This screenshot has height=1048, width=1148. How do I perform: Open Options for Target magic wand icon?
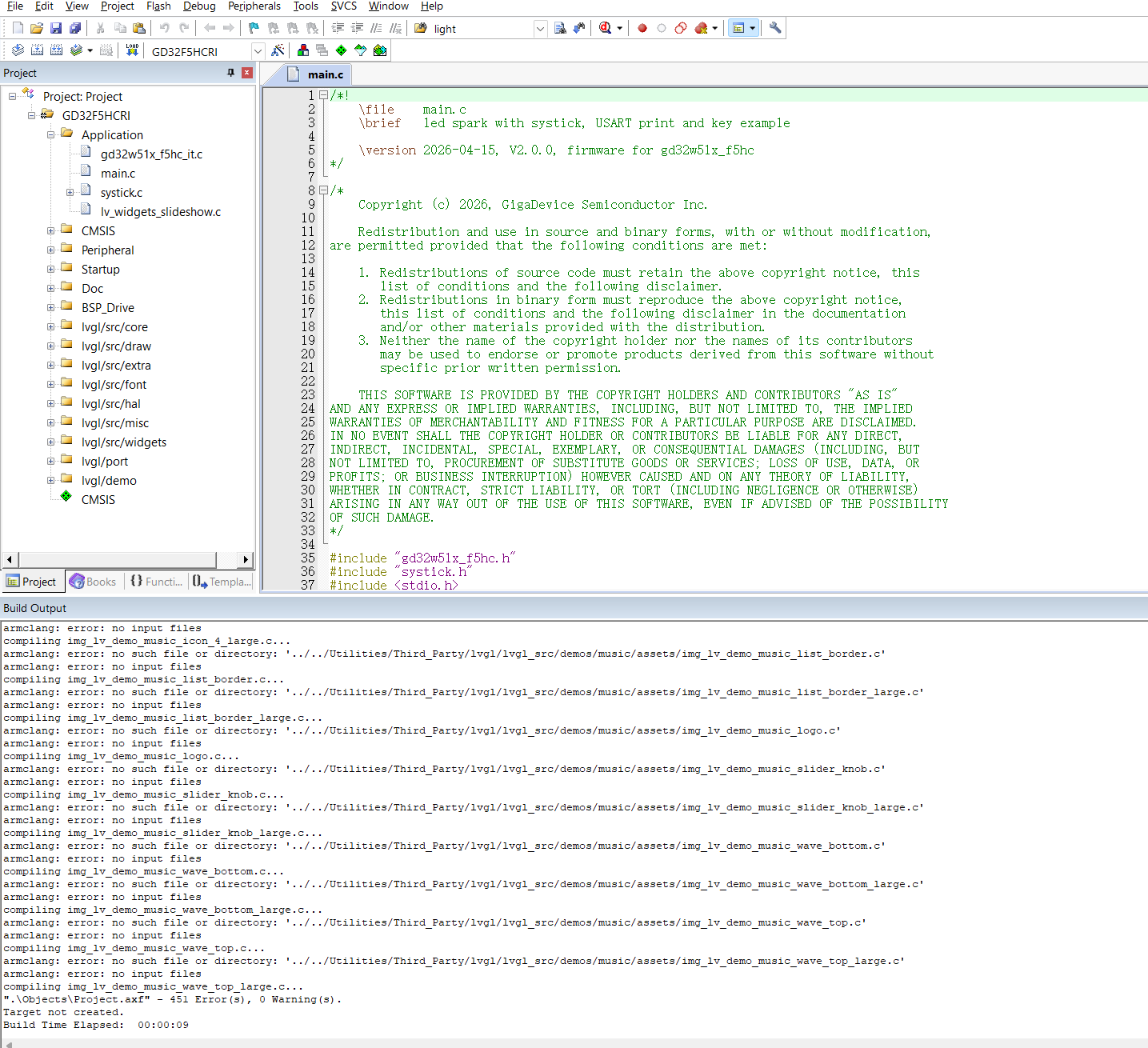[x=278, y=50]
